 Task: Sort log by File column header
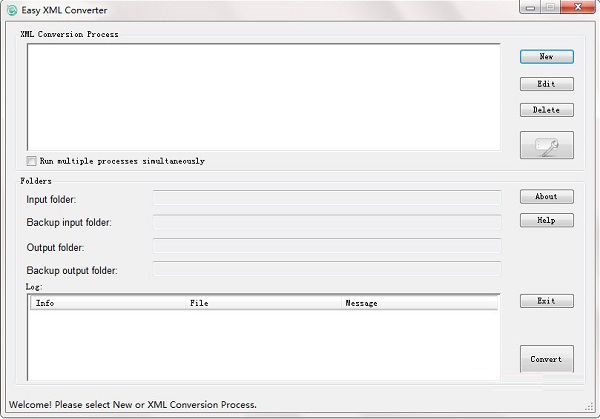[264, 303]
